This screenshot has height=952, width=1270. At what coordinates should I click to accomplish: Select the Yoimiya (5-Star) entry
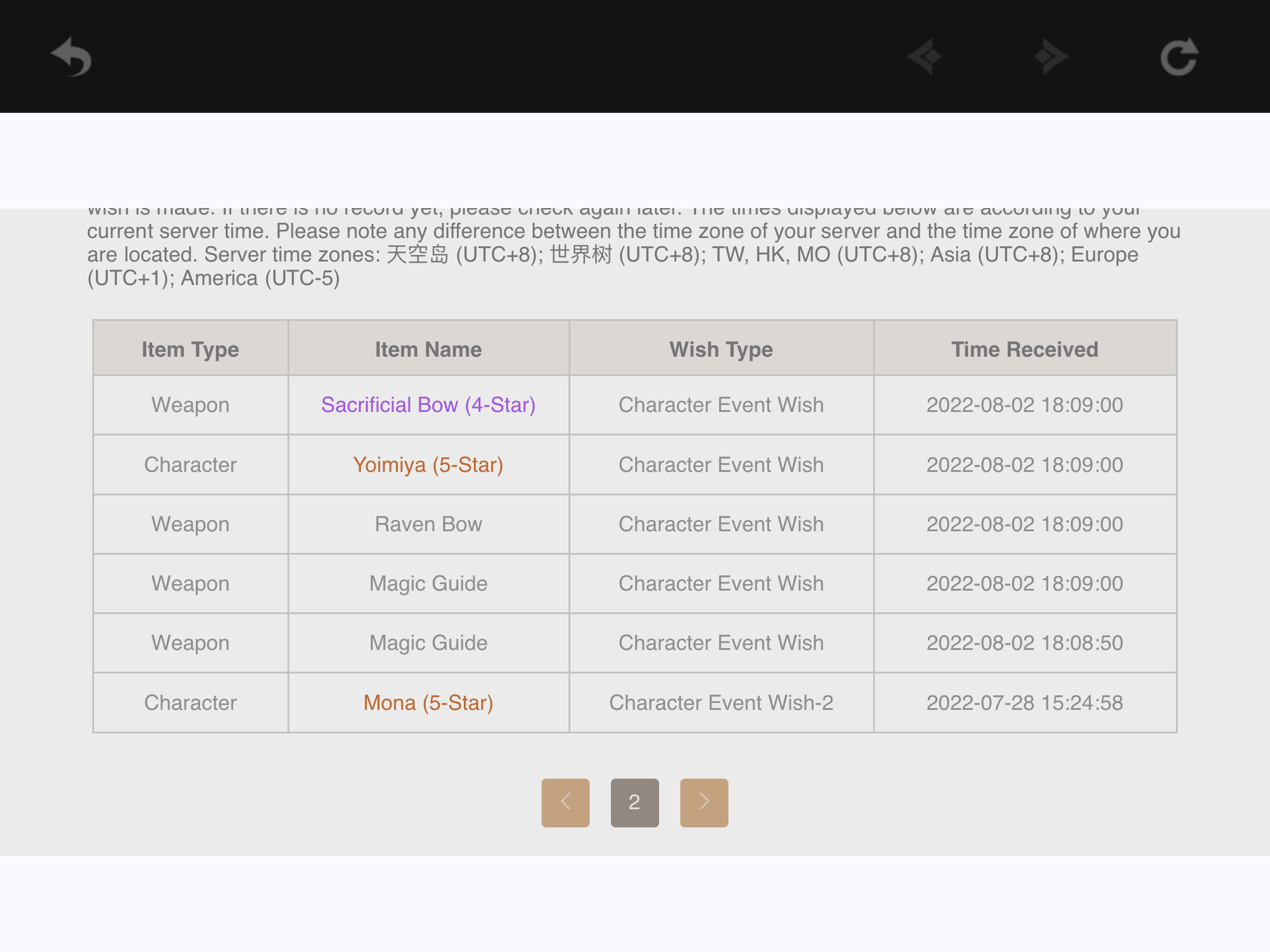tap(428, 465)
